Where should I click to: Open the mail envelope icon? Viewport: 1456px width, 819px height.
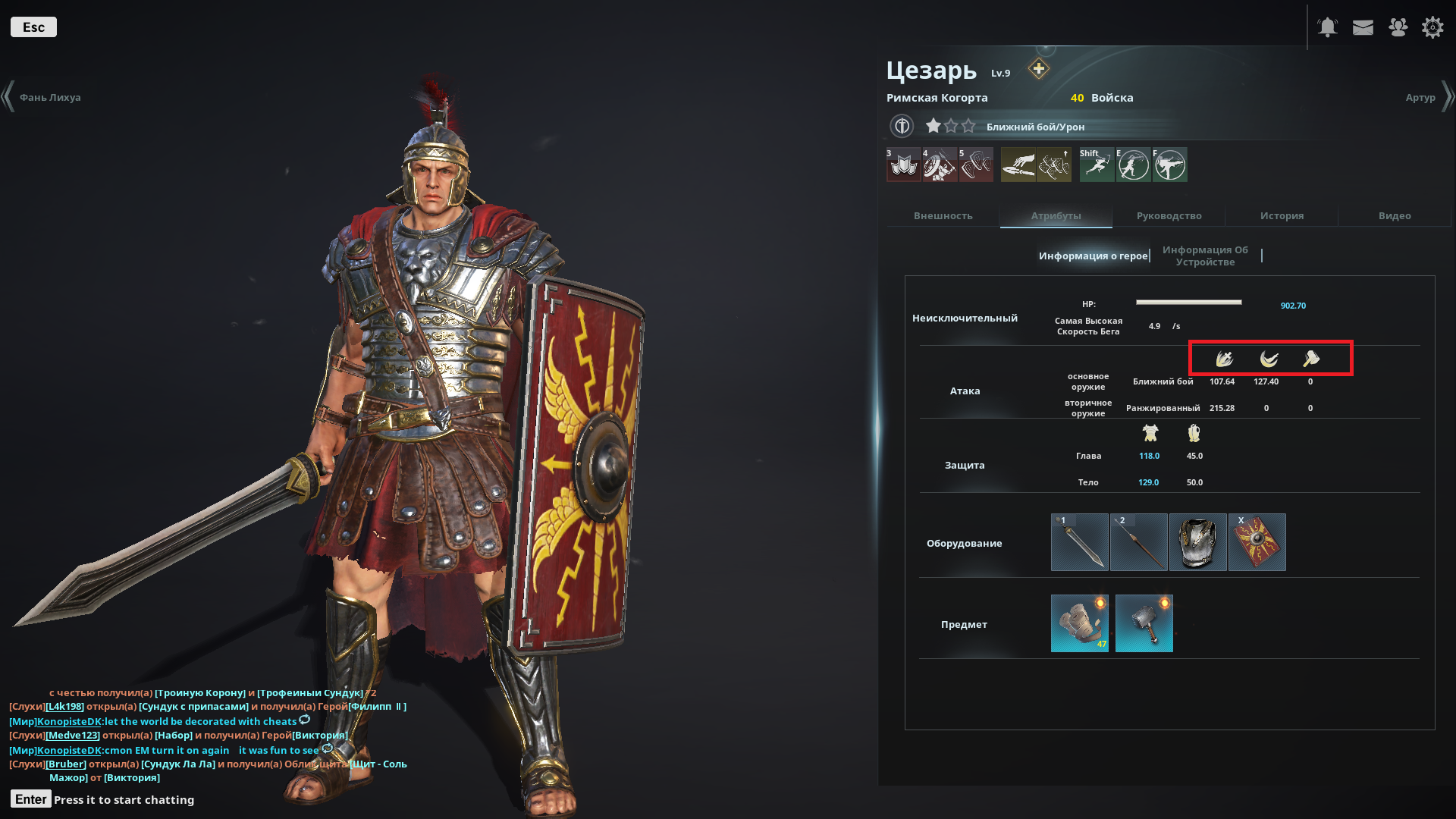pos(1363,28)
